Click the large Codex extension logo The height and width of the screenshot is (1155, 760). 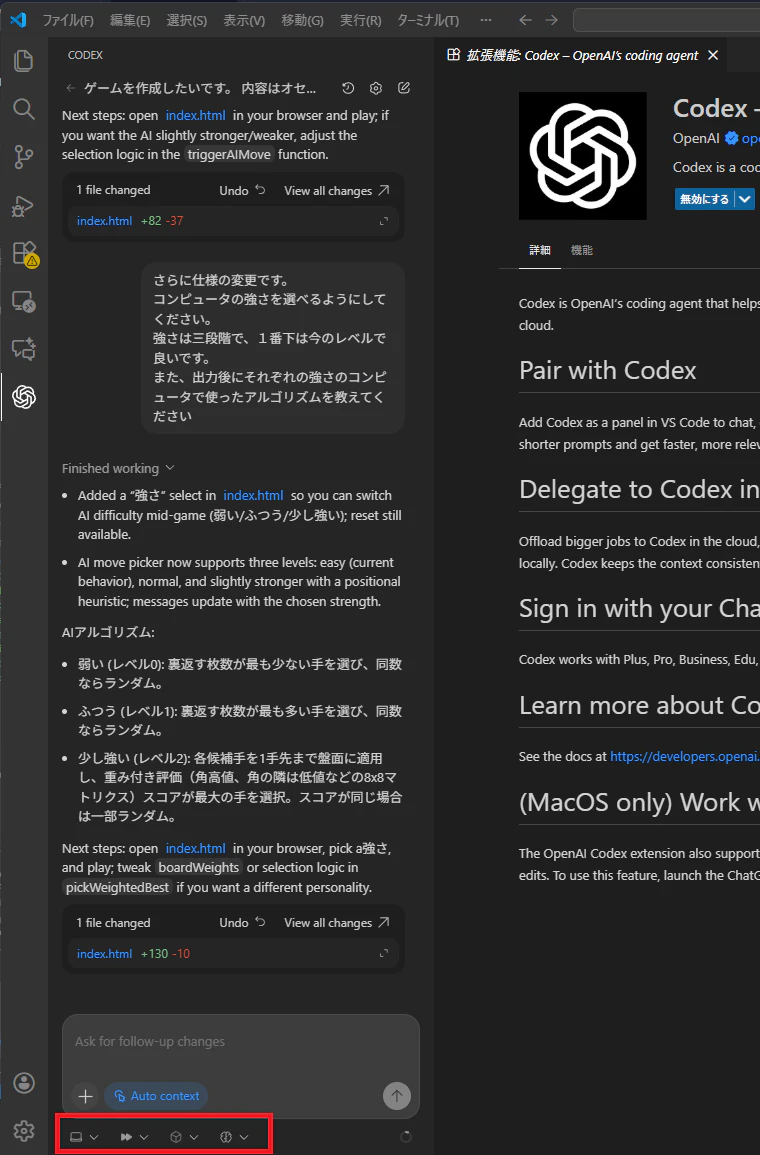pos(583,155)
